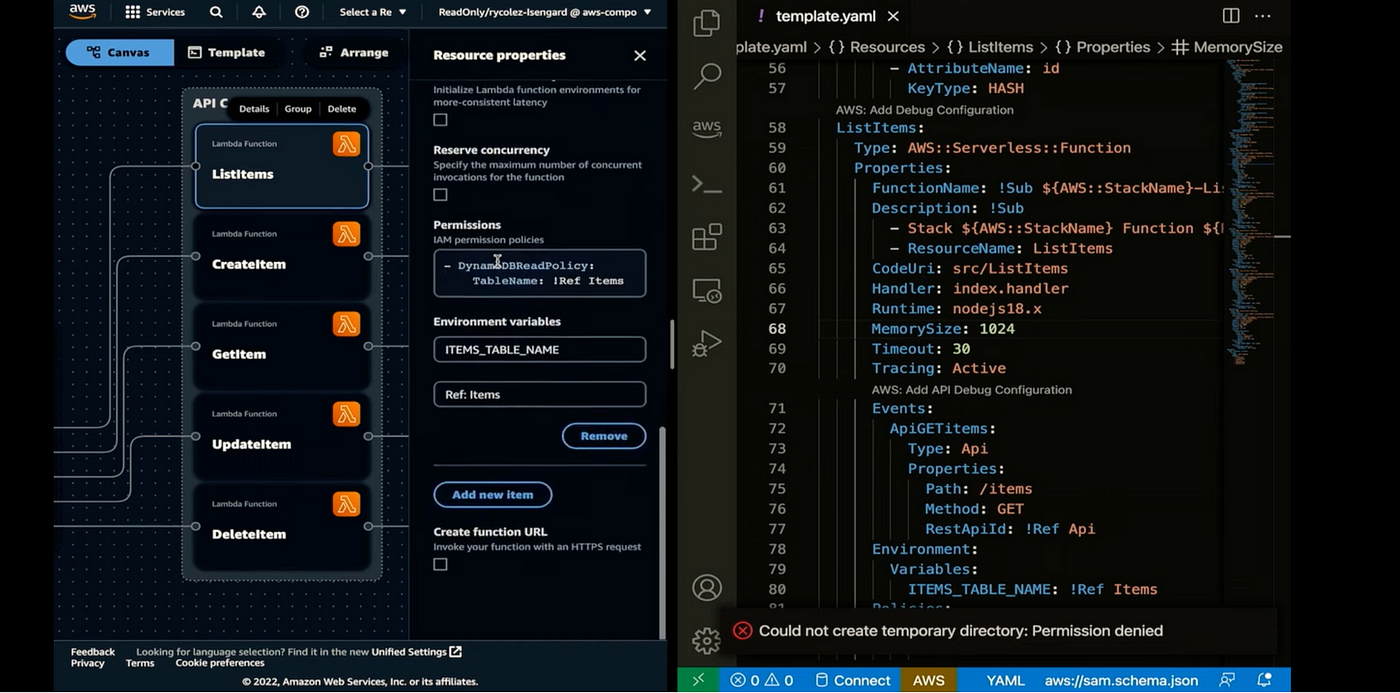Click the status bar notification bell

pyautogui.click(x=1264, y=680)
